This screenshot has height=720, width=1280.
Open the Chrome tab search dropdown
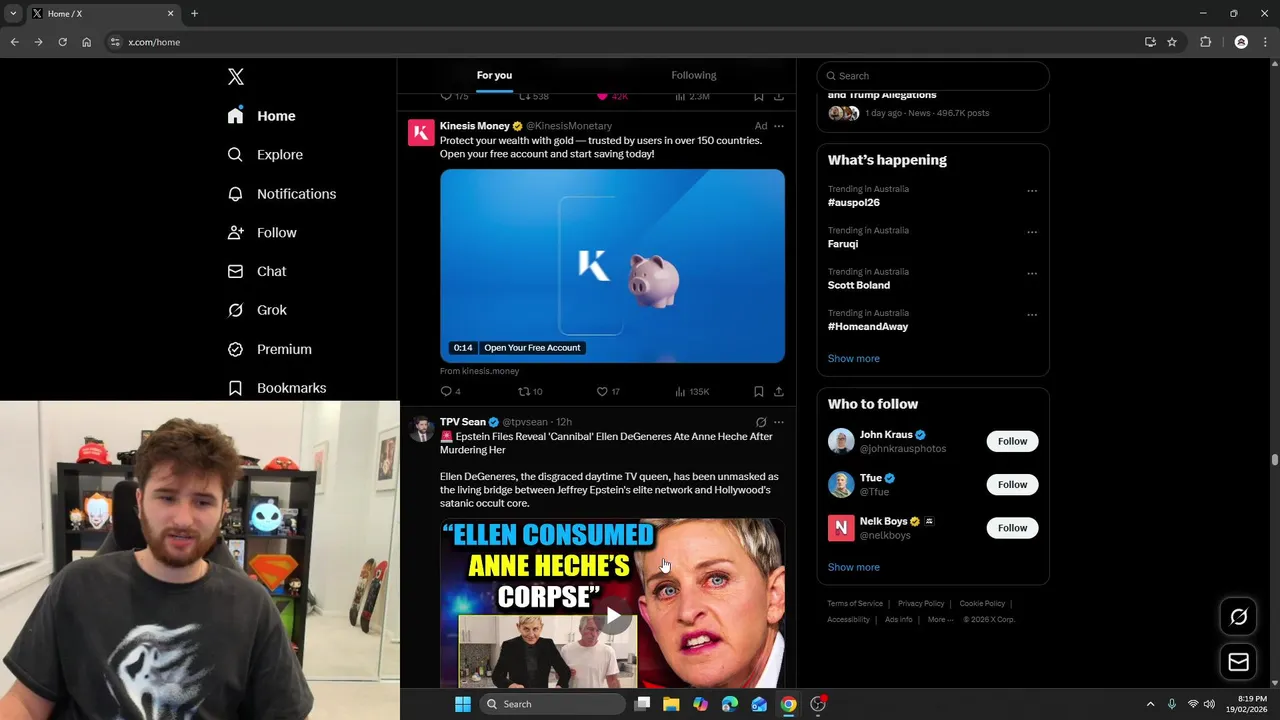pos(13,13)
